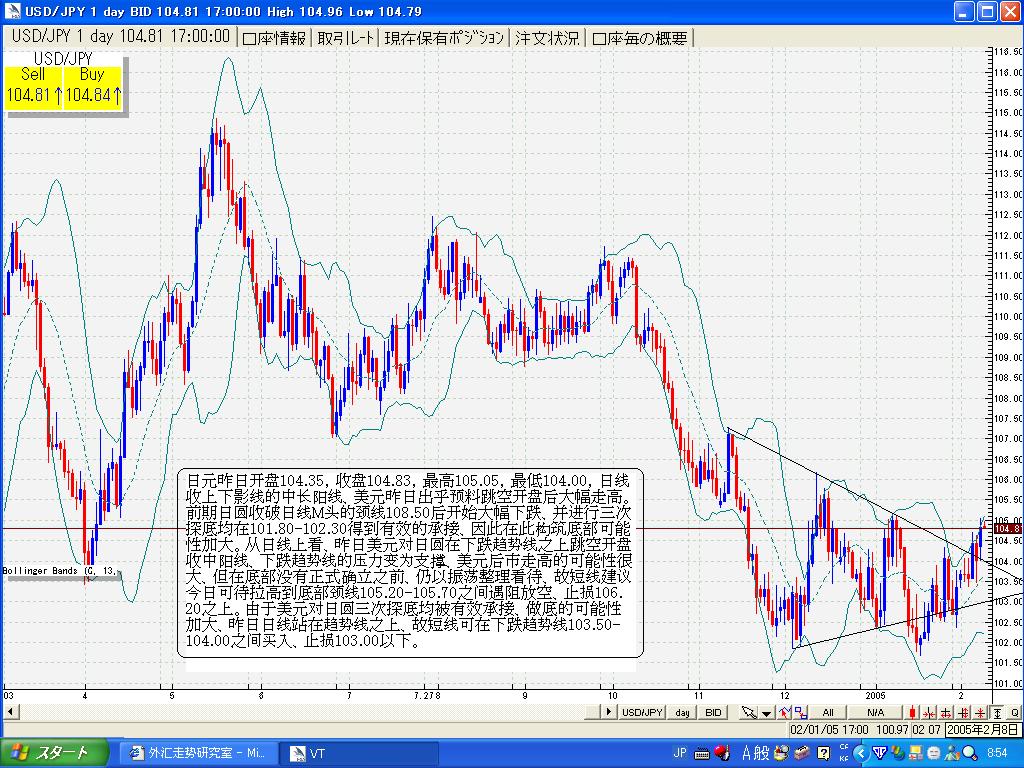Click the trend line drawing tool icon
The width and height of the screenshot is (1024, 768).
pyautogui.click(x=784, y=712)
